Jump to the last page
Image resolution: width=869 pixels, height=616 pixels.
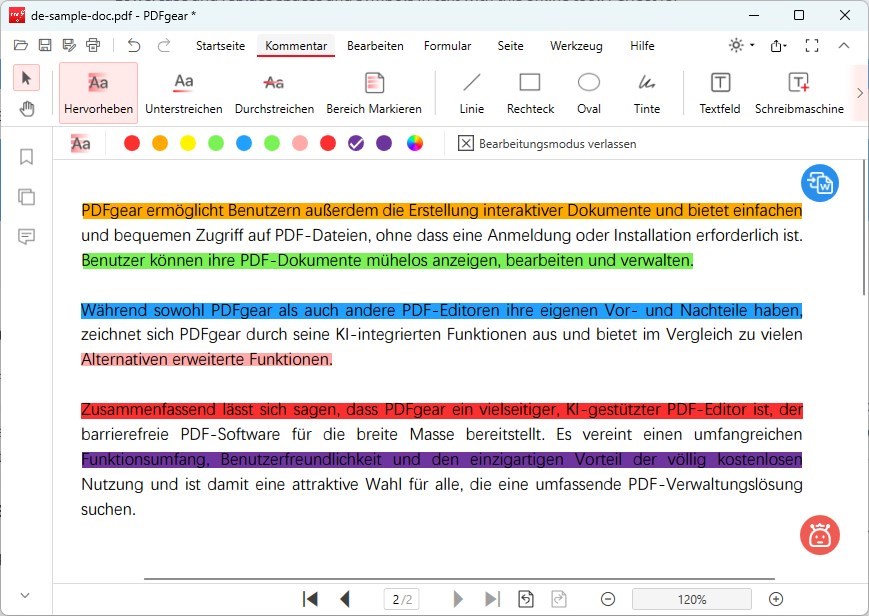tap(492, 599)
